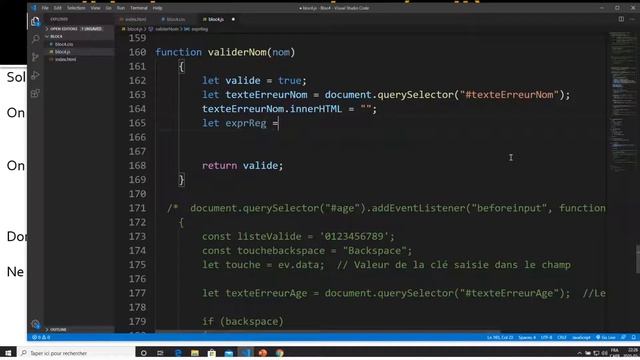Open the Source Control view
640x360 pixels.
[36, 57]
